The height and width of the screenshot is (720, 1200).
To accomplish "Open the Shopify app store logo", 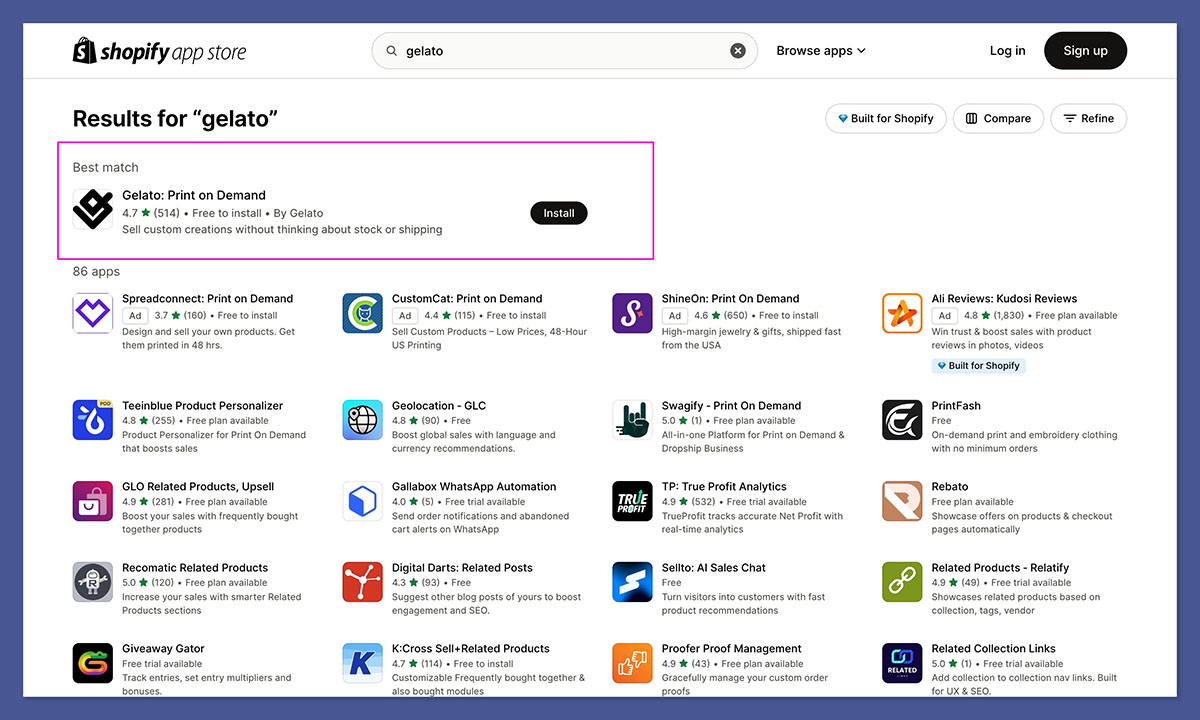I will coord(159,51).
